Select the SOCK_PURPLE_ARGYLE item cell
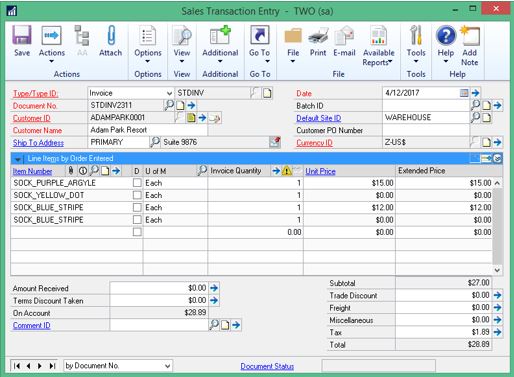The image size is (514, 377). (71, 183)
